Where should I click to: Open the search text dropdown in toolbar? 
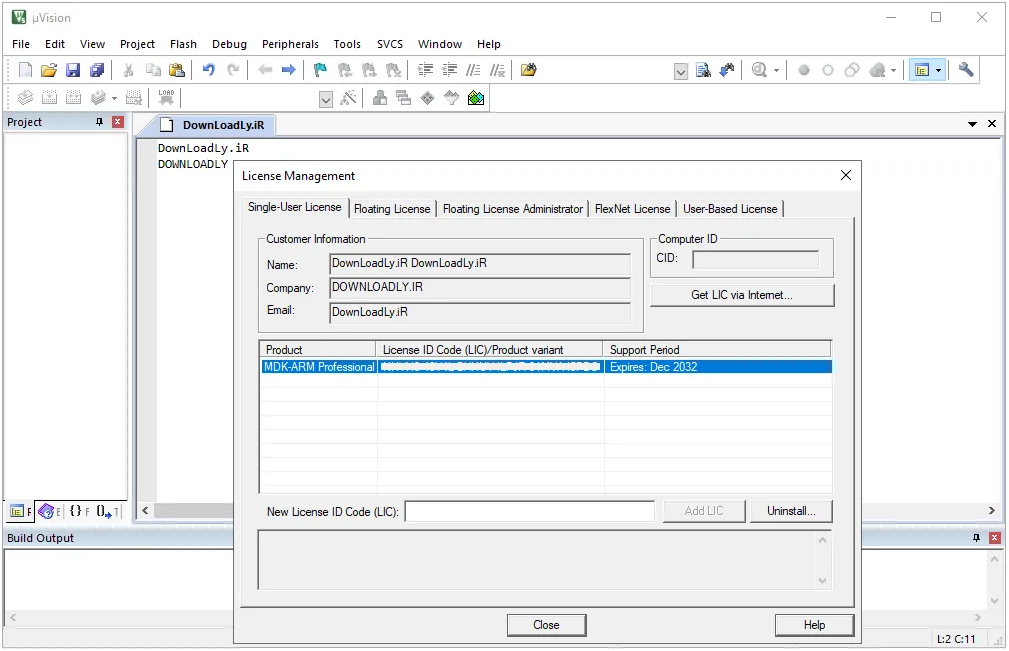tap(681, 71)
